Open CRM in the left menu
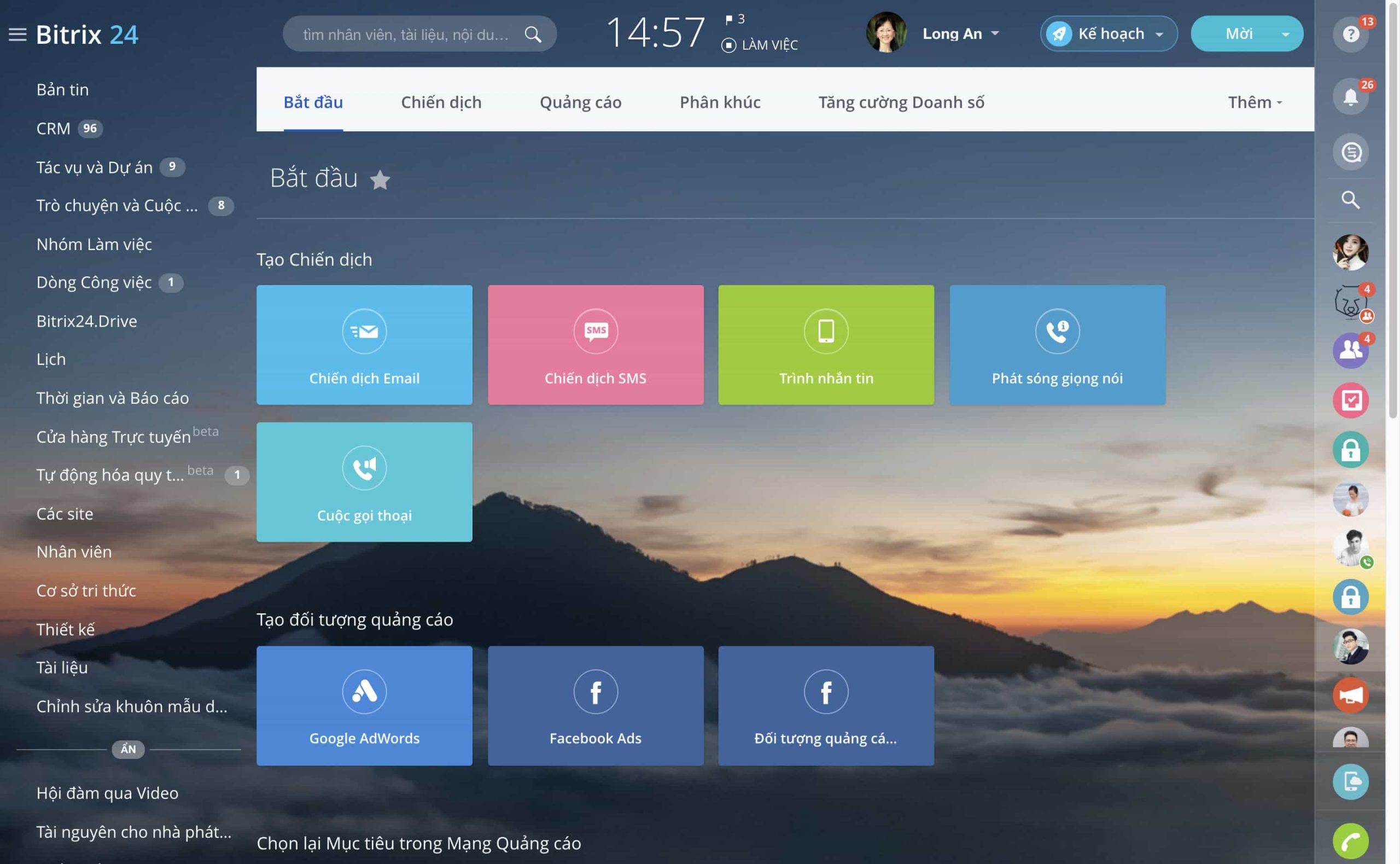This screenshot has height=864, width=1400. (x=53, y=129)
